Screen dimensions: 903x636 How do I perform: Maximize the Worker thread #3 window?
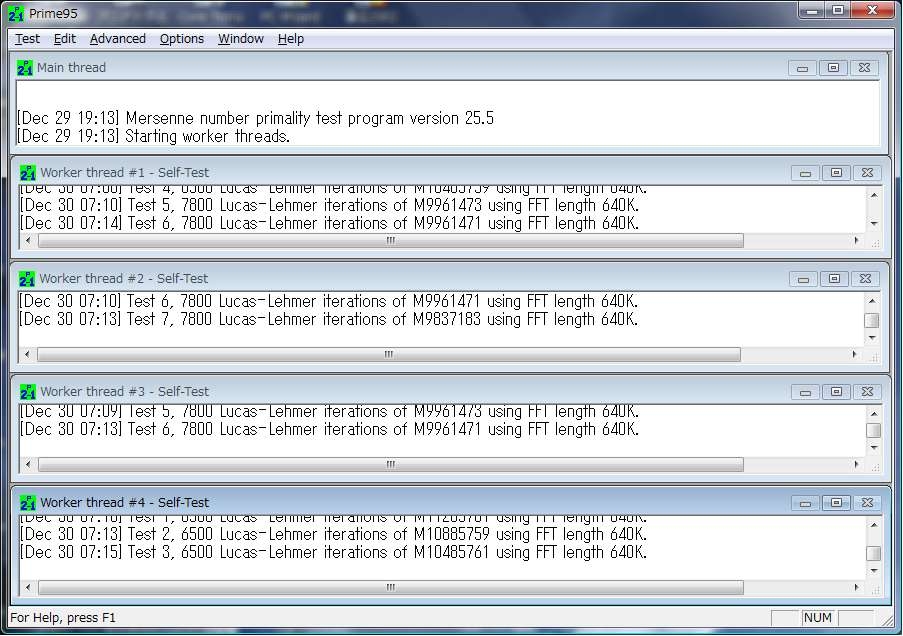click(837, 392)
